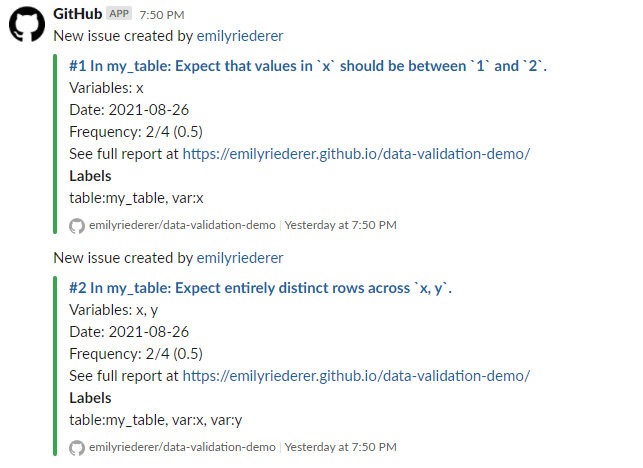The image size is (643, 468).
Task: Open issue #1 about values in x
Action: (x=308, y=66)
